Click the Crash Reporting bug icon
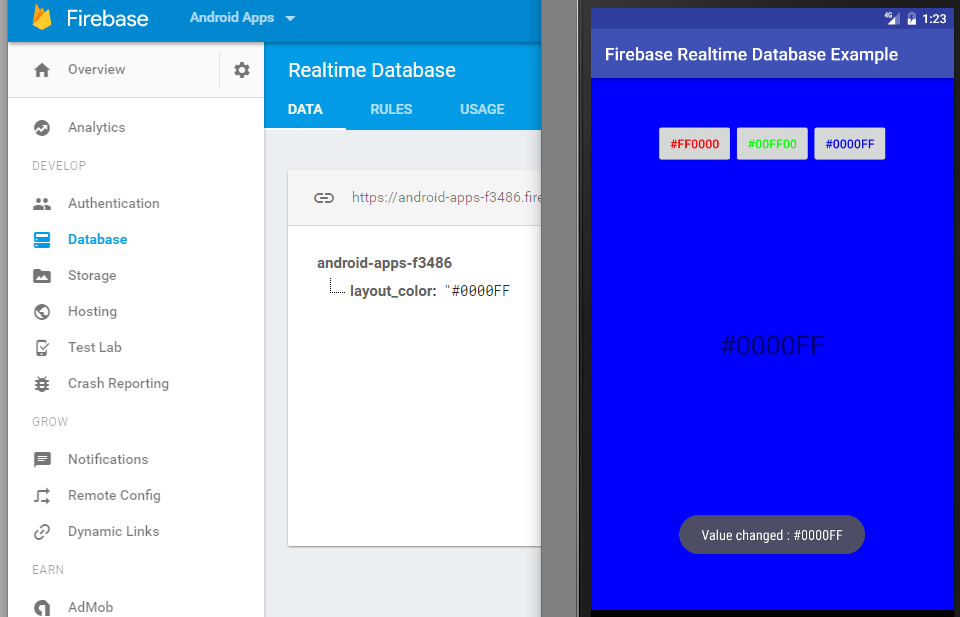 pos(42,384)
